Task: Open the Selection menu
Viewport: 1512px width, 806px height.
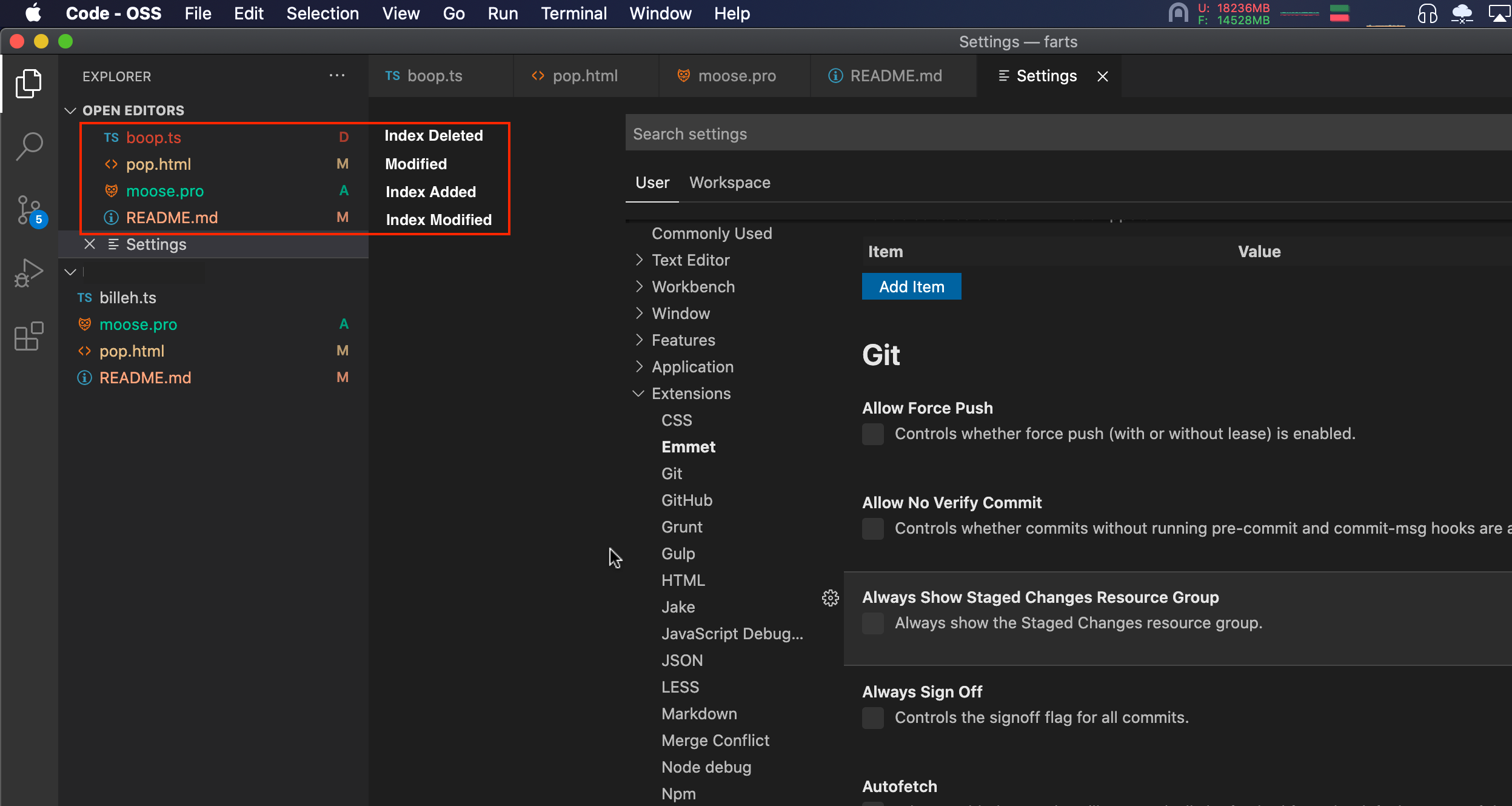Action: pyautogui.click(x=323, y=13)
